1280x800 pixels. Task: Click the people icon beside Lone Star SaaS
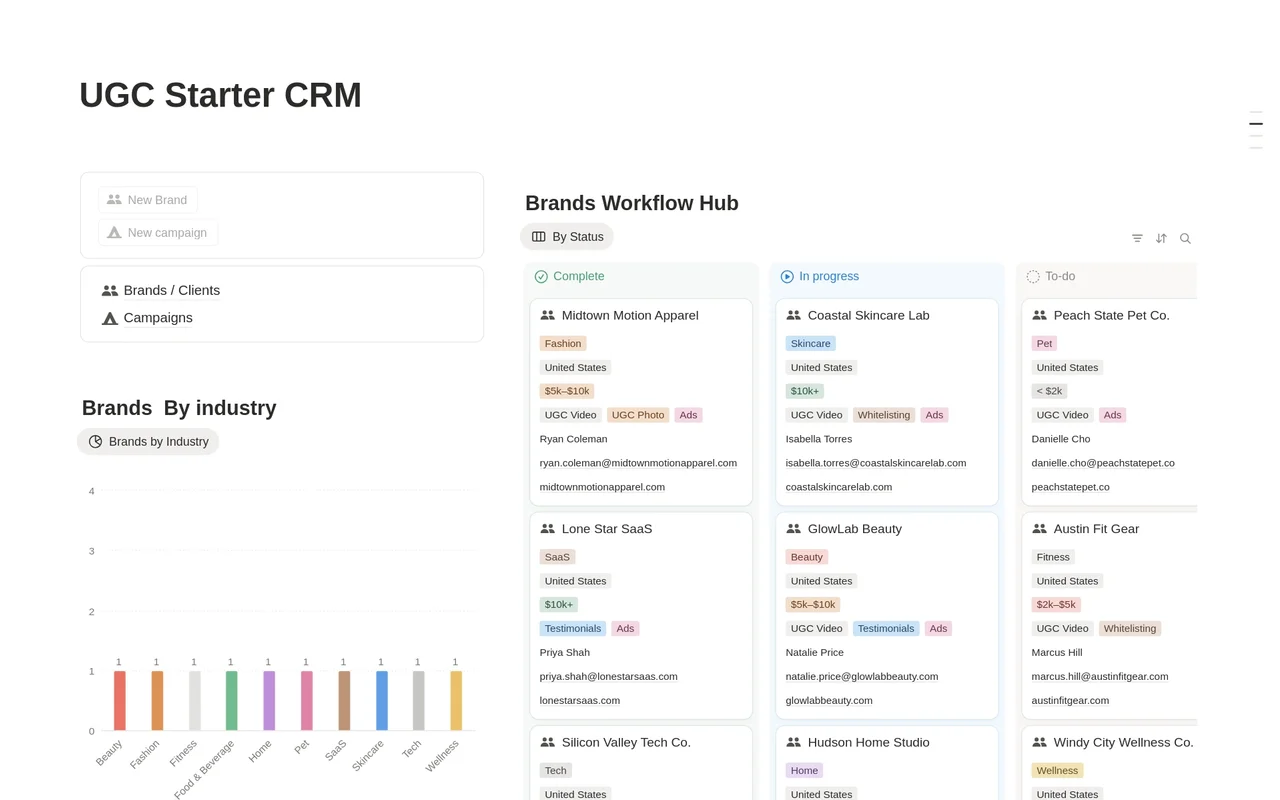pyautogui.click(x=547, y=529)
